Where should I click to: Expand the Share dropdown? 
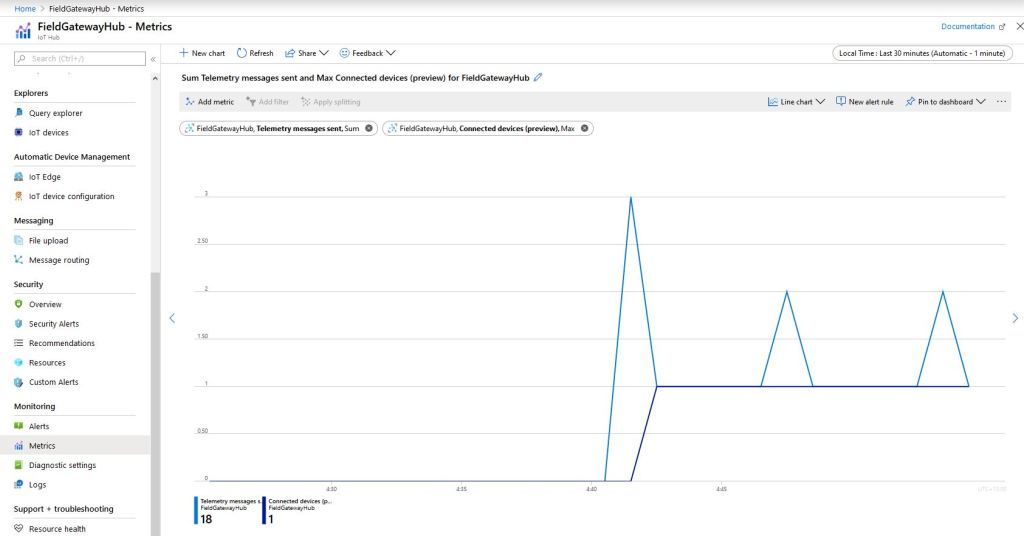(306, 53)
